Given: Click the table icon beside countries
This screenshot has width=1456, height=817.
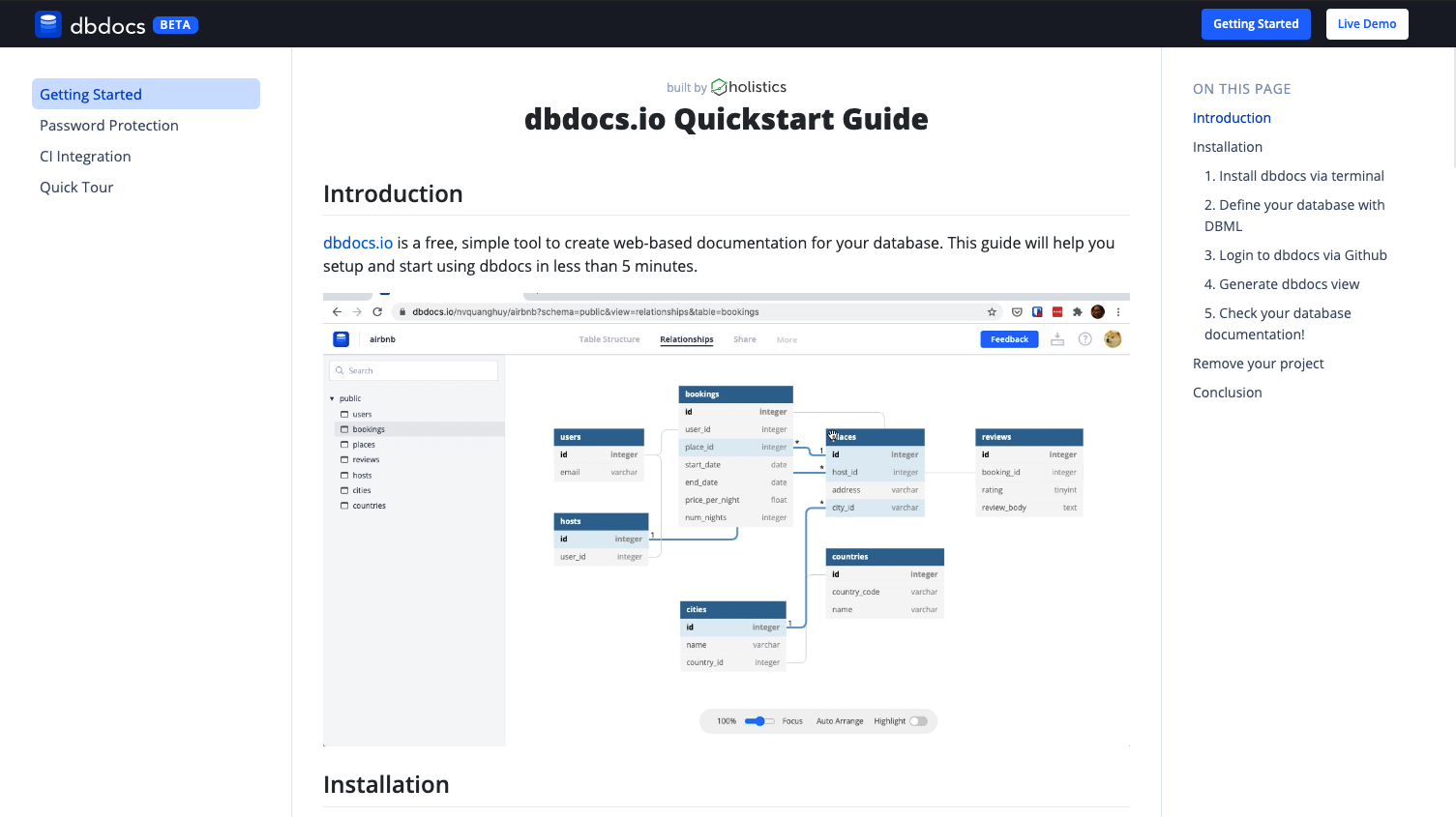Looking at the screenshot, I should pyautogui.click(x=344, y=506).
